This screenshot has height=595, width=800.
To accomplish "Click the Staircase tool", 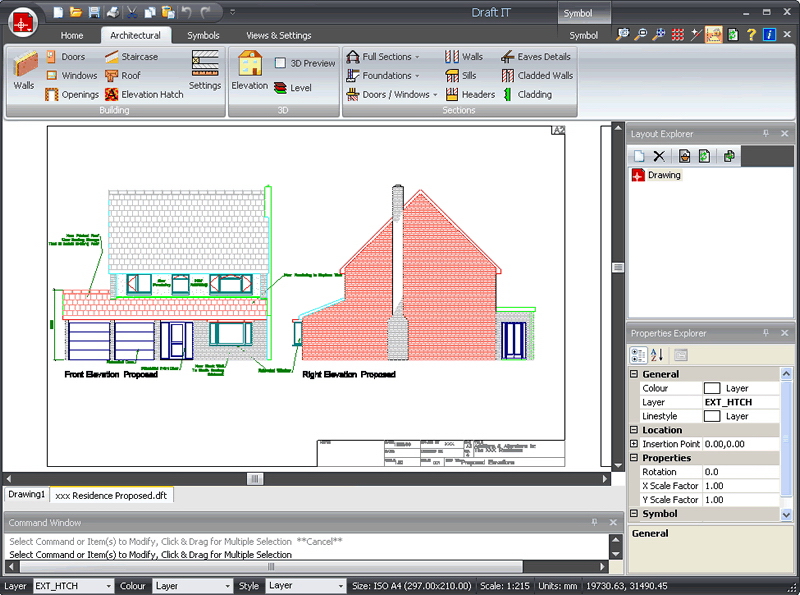I will coord(131,57).
